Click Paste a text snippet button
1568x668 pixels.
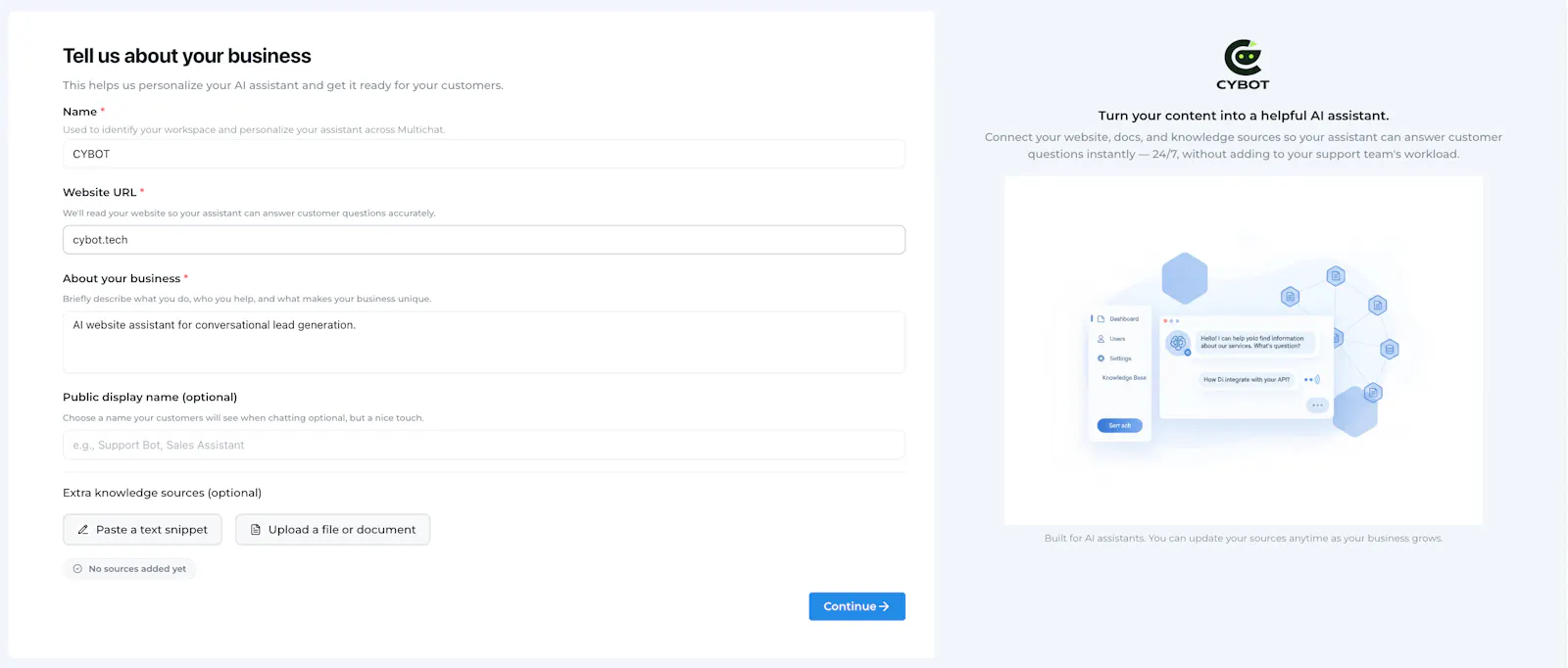142,530
